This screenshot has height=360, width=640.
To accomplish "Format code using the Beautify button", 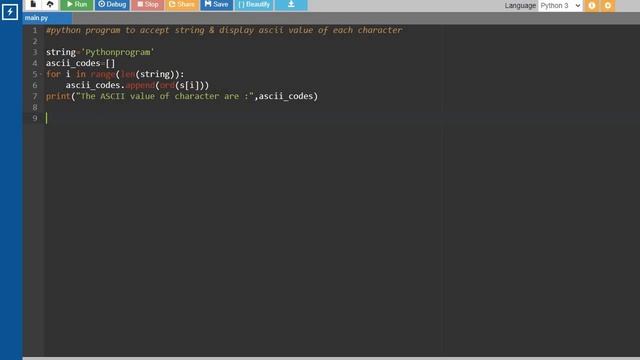I will click(x=254, y=4).
